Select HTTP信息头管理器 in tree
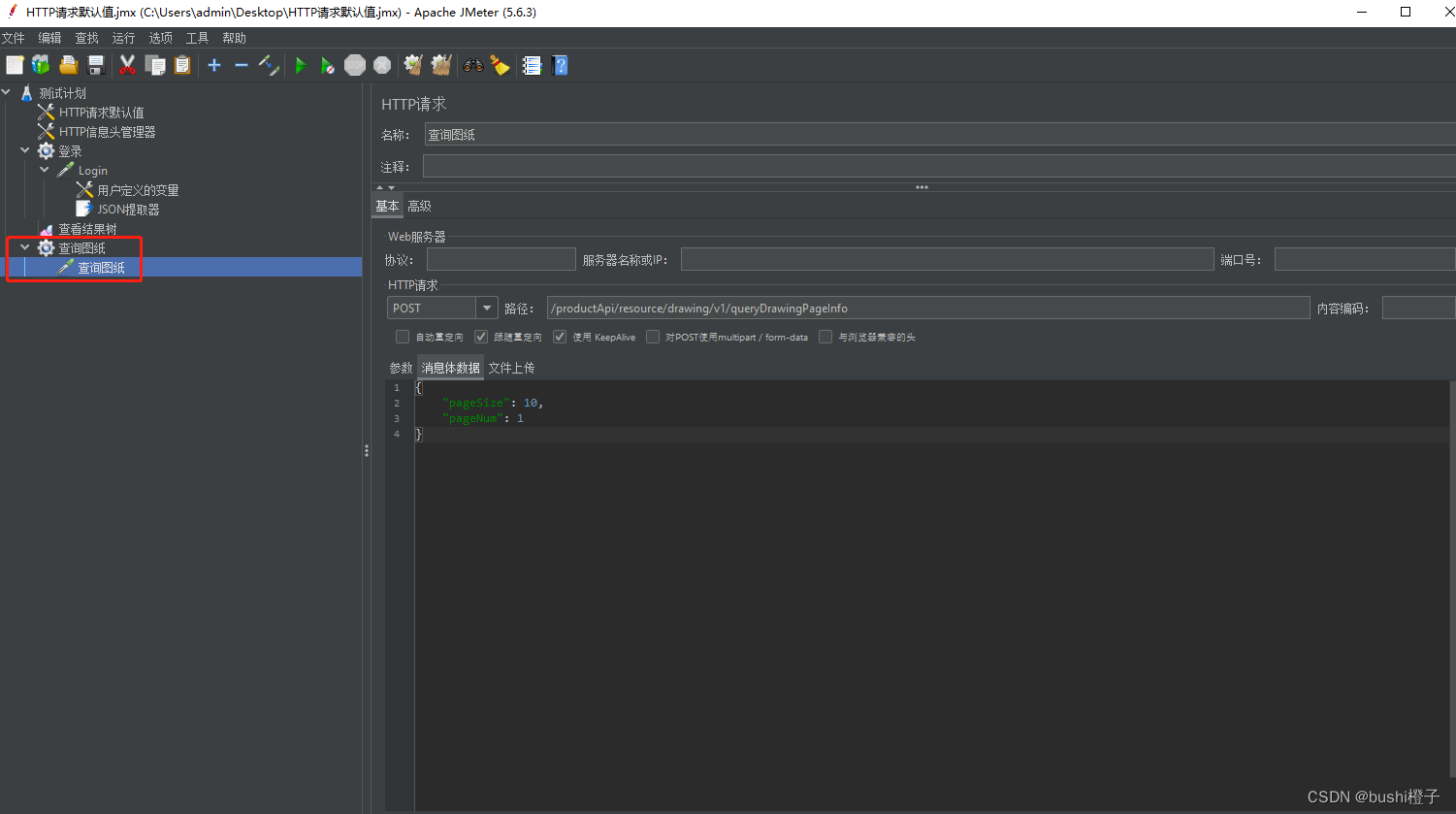The image size is (1456, 814). click(108, 132)
